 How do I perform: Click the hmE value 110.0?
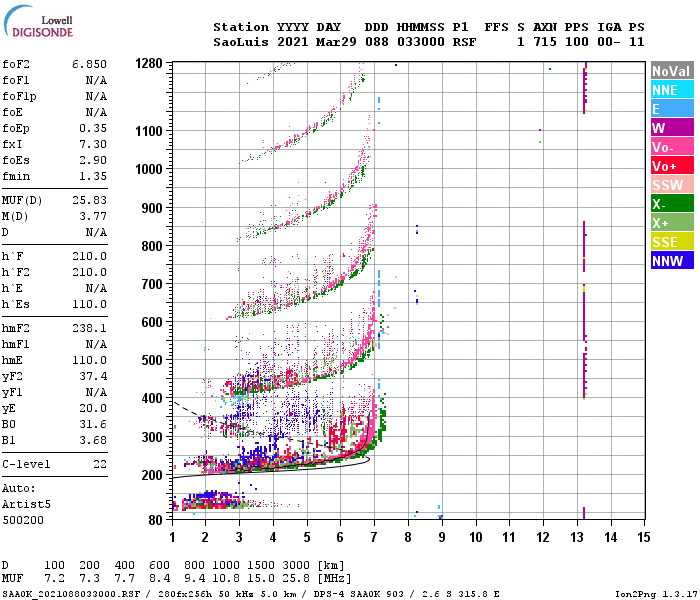tap(89, 360)
